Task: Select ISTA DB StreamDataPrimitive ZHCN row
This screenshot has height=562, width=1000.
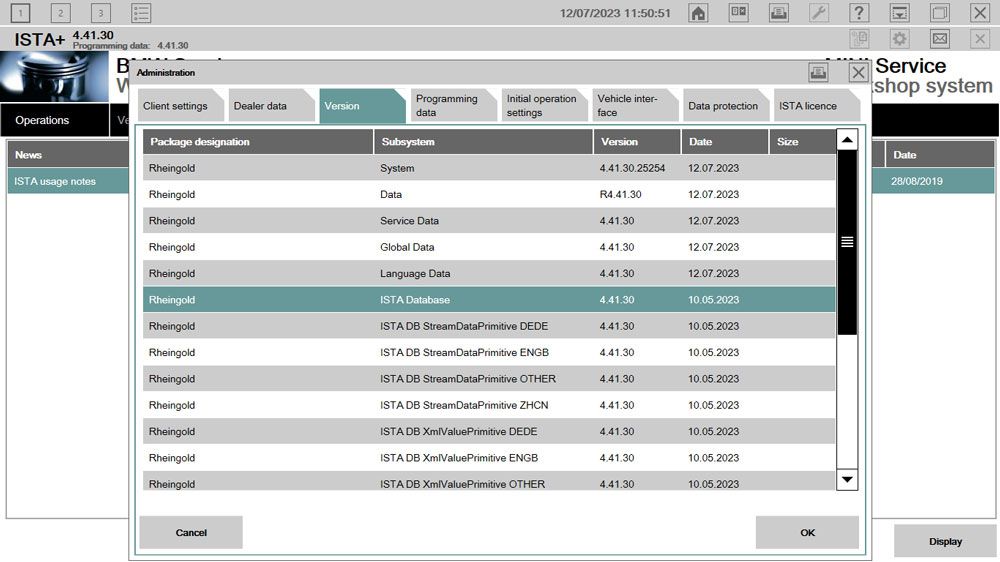Action: 489,405
